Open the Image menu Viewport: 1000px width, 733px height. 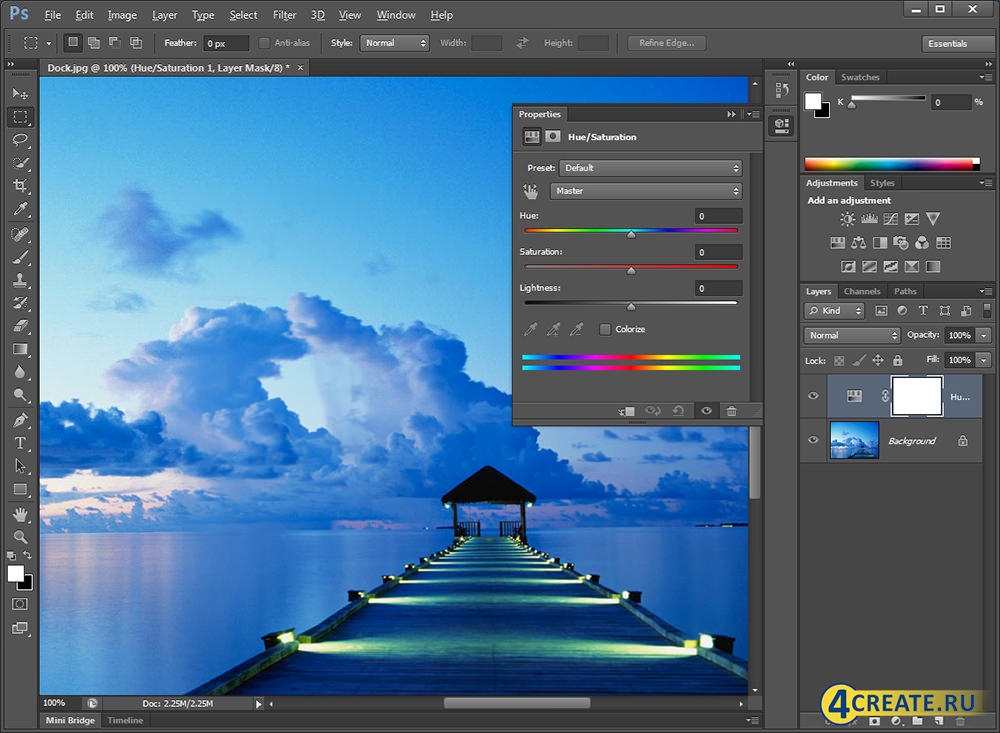pyautogui.click(x=122, y=15)
